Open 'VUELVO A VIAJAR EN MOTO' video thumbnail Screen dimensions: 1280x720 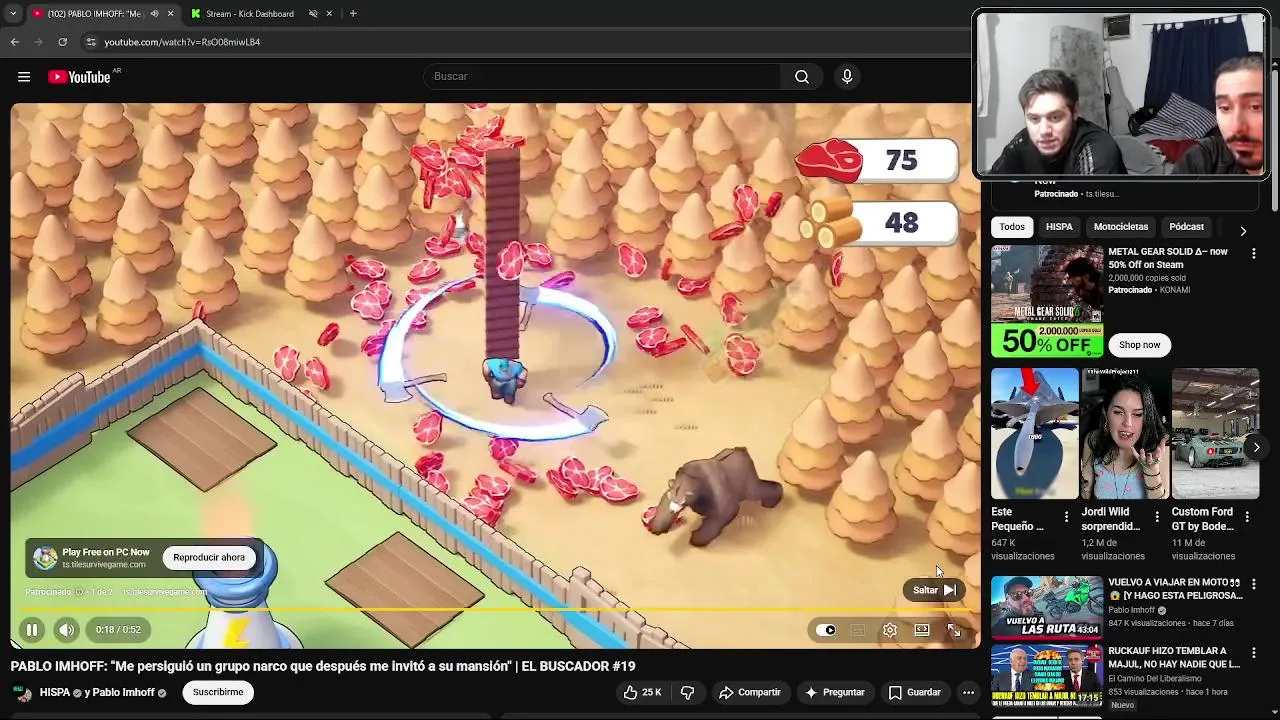1046,607
